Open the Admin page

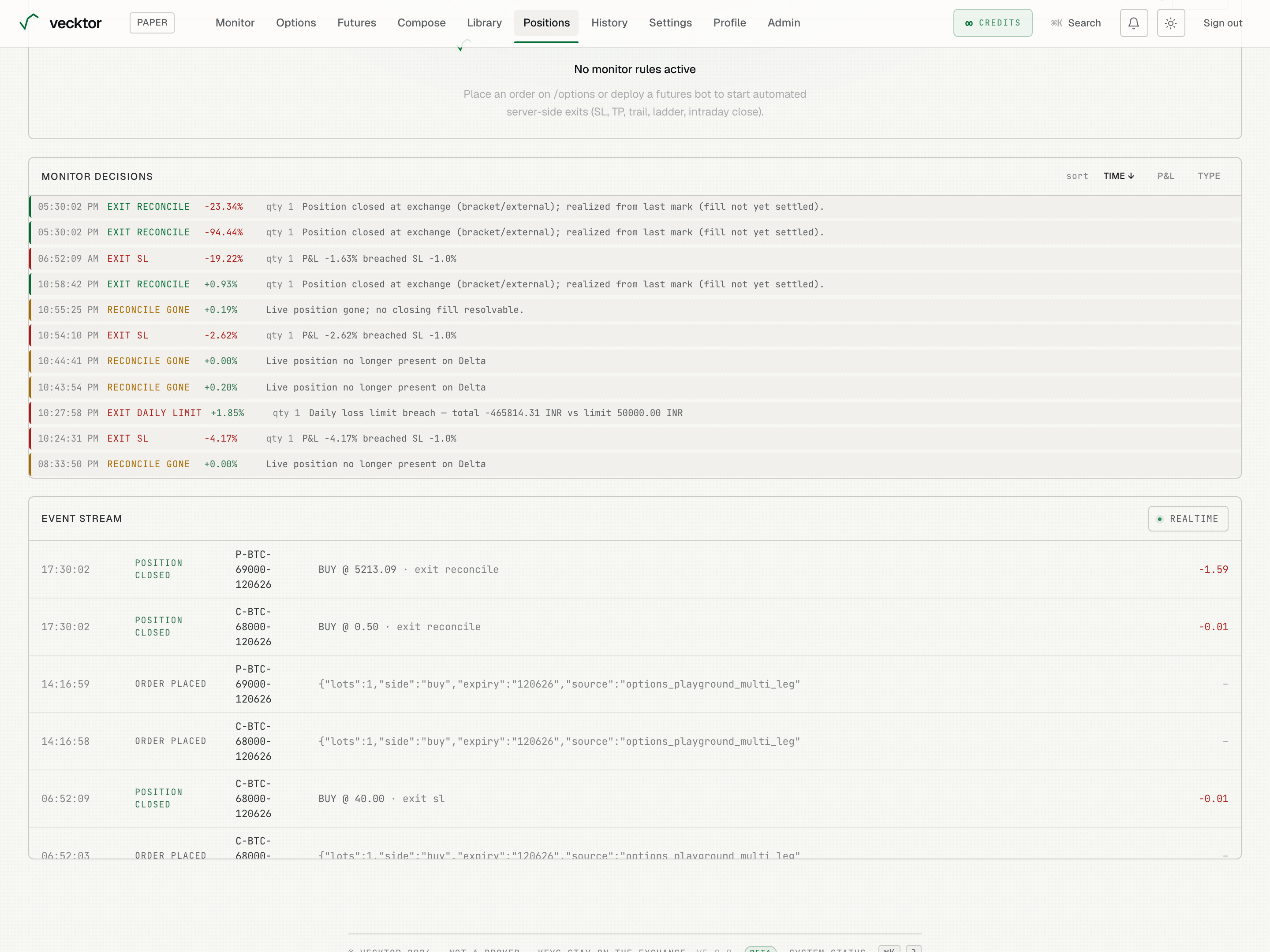784,23
